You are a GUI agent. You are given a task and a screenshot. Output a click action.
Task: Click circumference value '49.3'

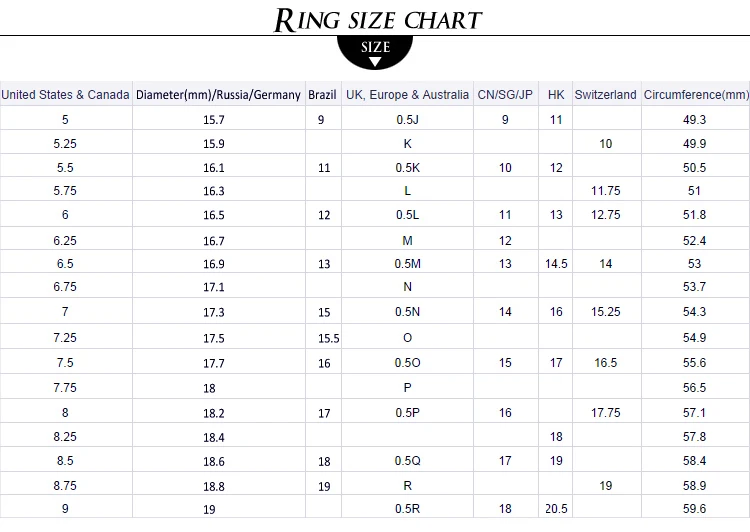(x=695, y=120)
